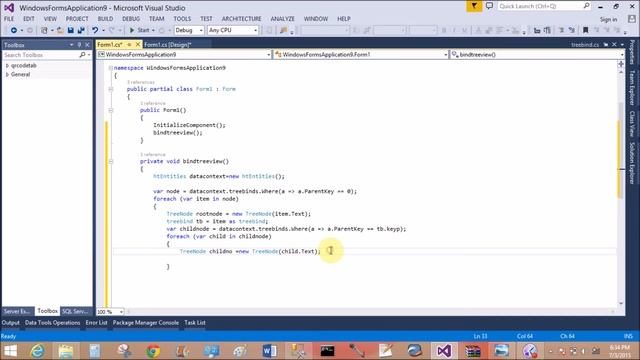The height and width of the screenshot is (360, 640).
Task: Close the Form1.cs tab
Action: (x=138, y=44)
